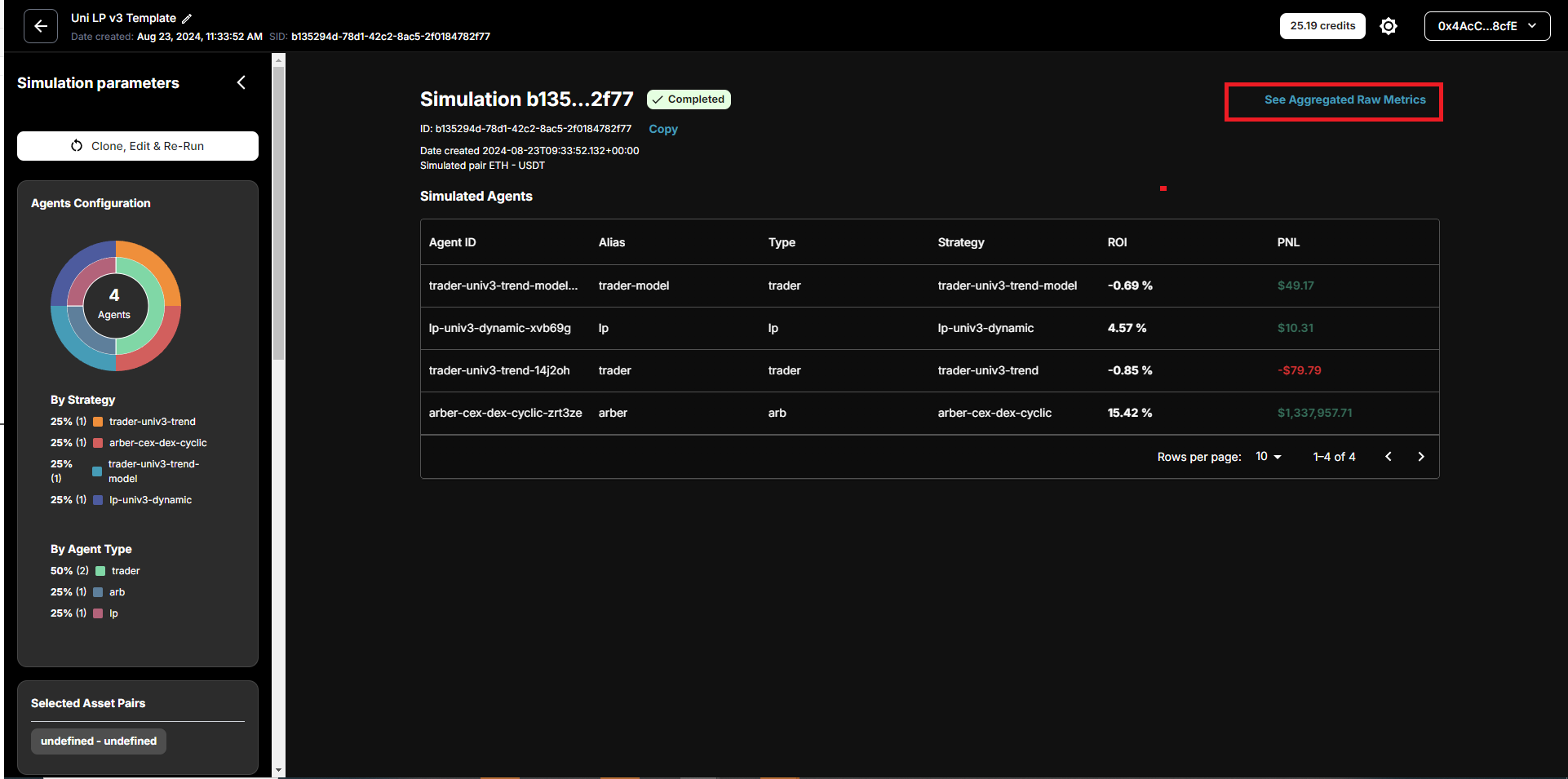Open agent arber-cex-dex-cyclic-zrt3ze row
Viewport: 1568px width, 779px height.
point(929,413)
